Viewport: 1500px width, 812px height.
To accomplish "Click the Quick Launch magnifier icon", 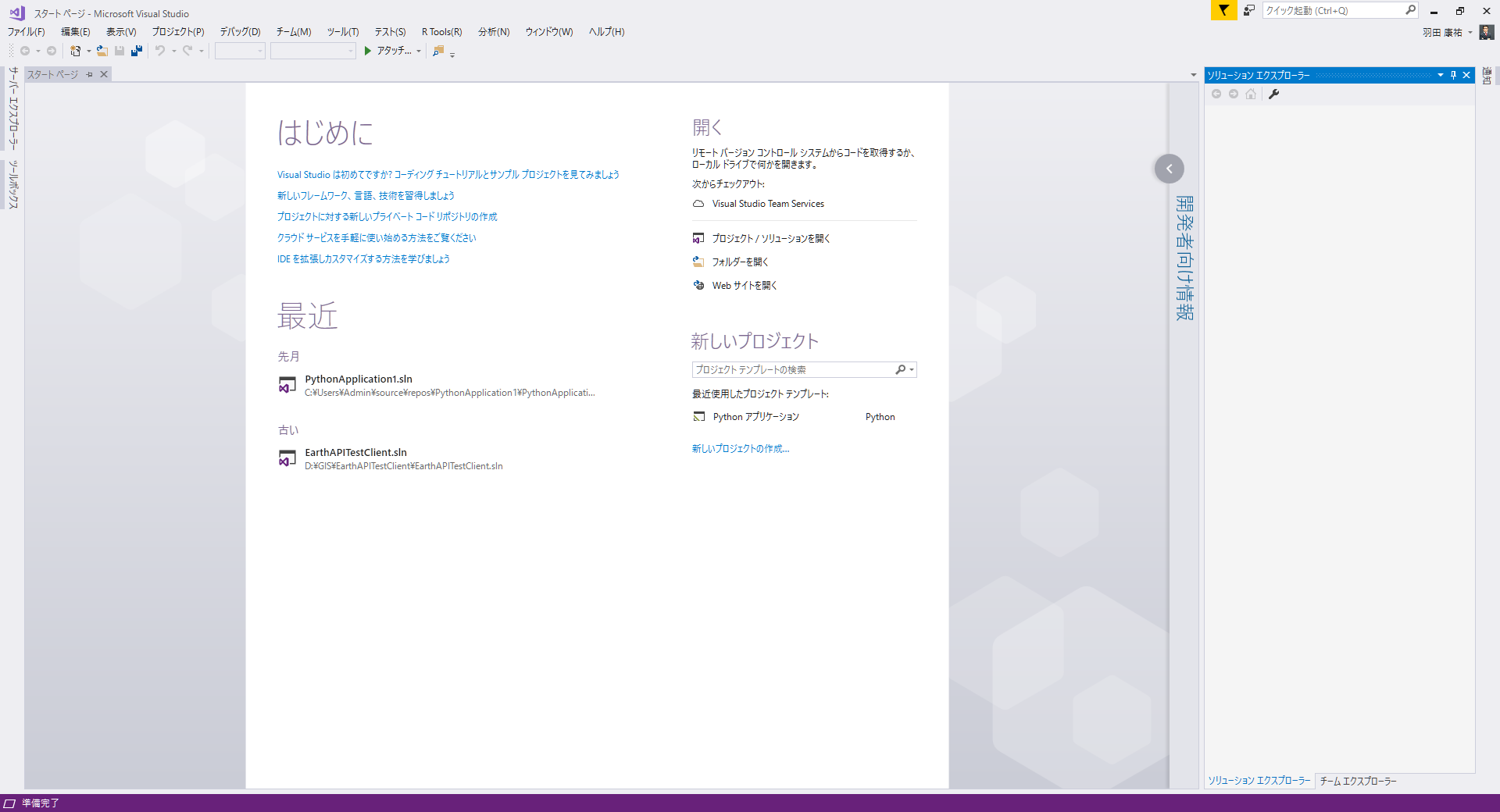I will [1410, 10].
